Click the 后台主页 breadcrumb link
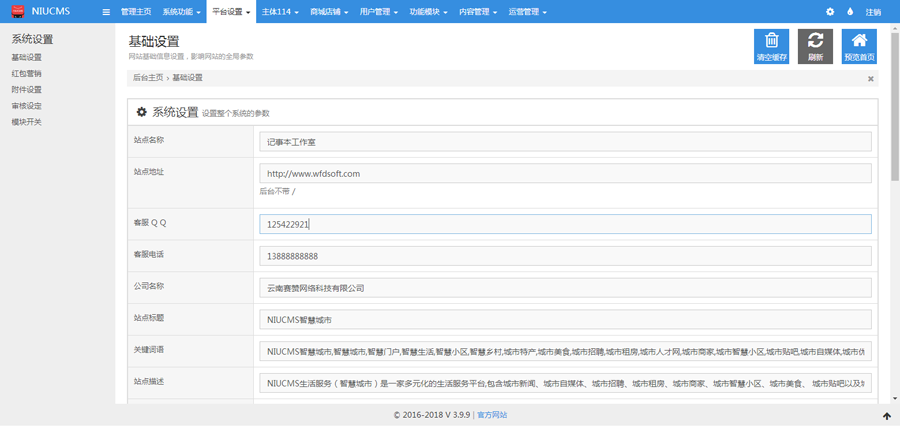 coord(148,77)
